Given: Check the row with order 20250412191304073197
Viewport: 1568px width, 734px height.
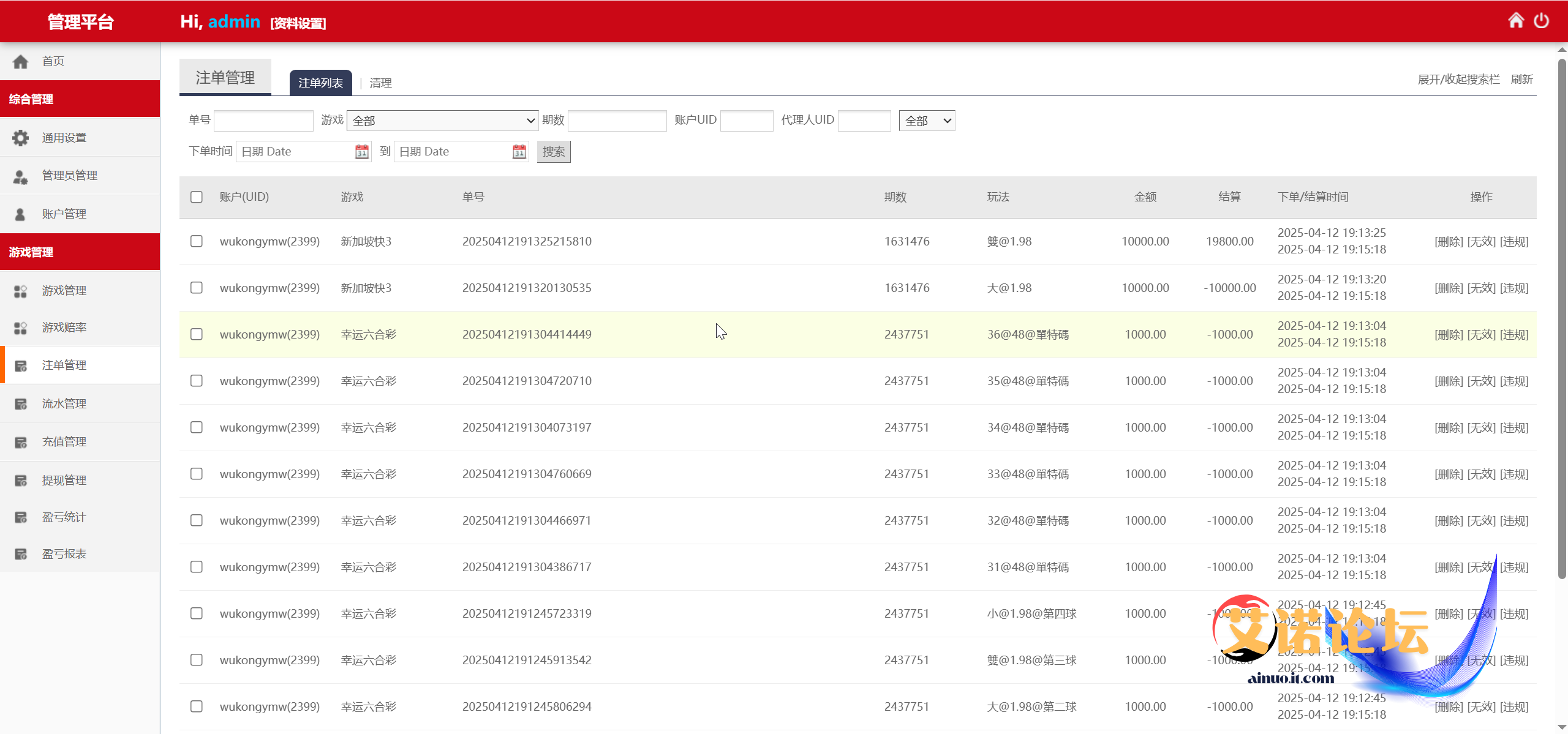Looking at the screenshot, I should pos(197,427).
